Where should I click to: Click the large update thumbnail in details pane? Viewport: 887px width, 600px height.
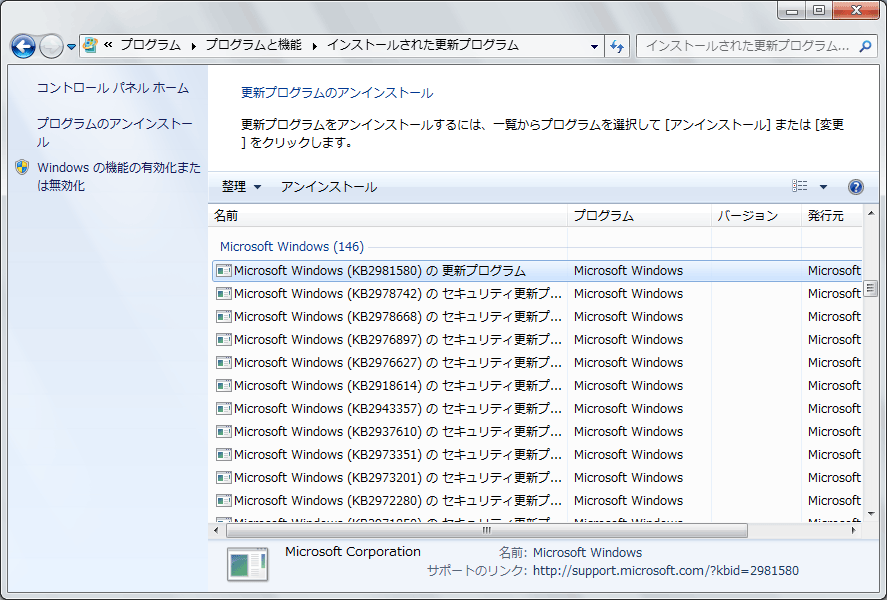point(247,564)
